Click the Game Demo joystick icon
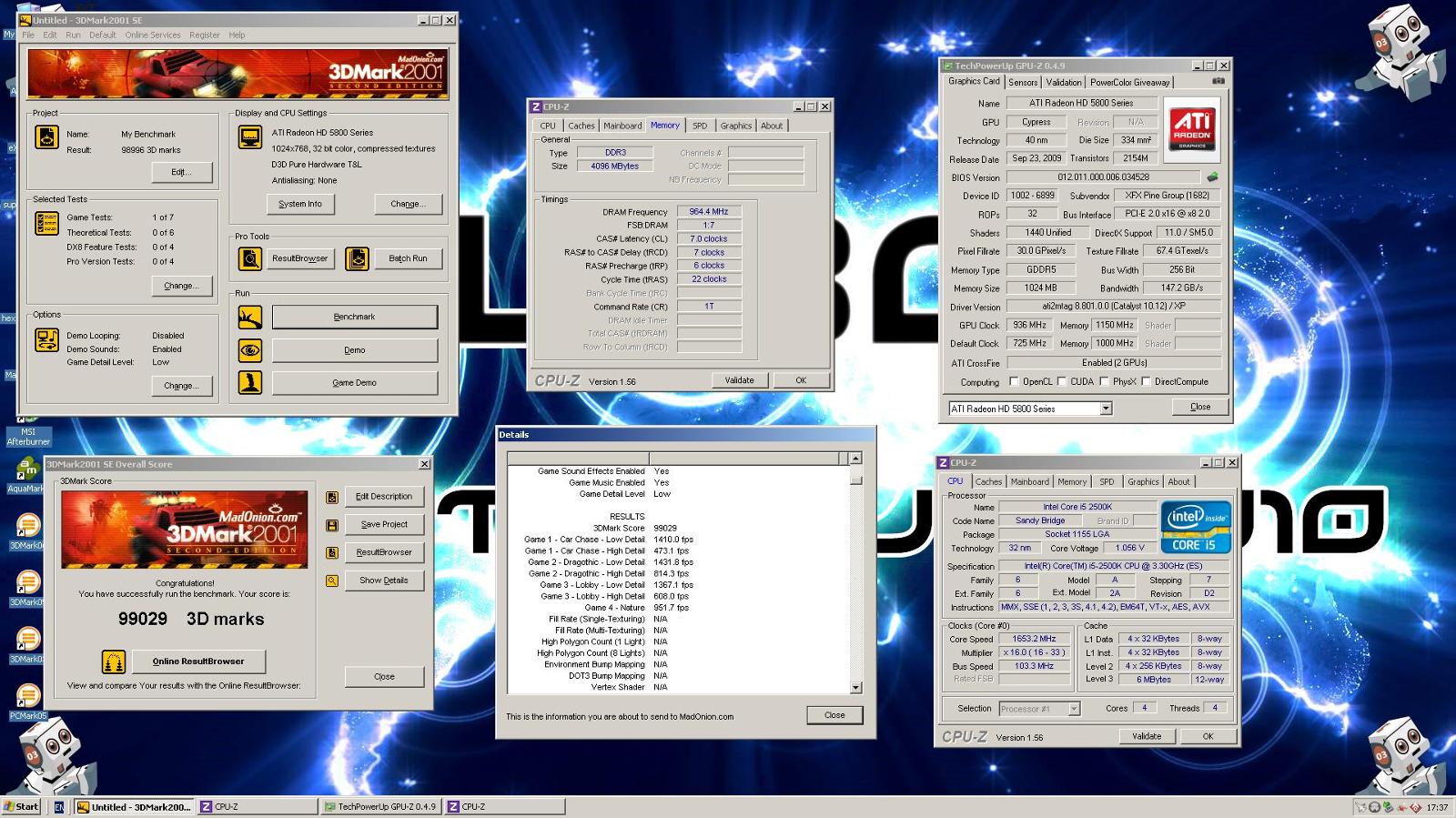 coord(250,382)
